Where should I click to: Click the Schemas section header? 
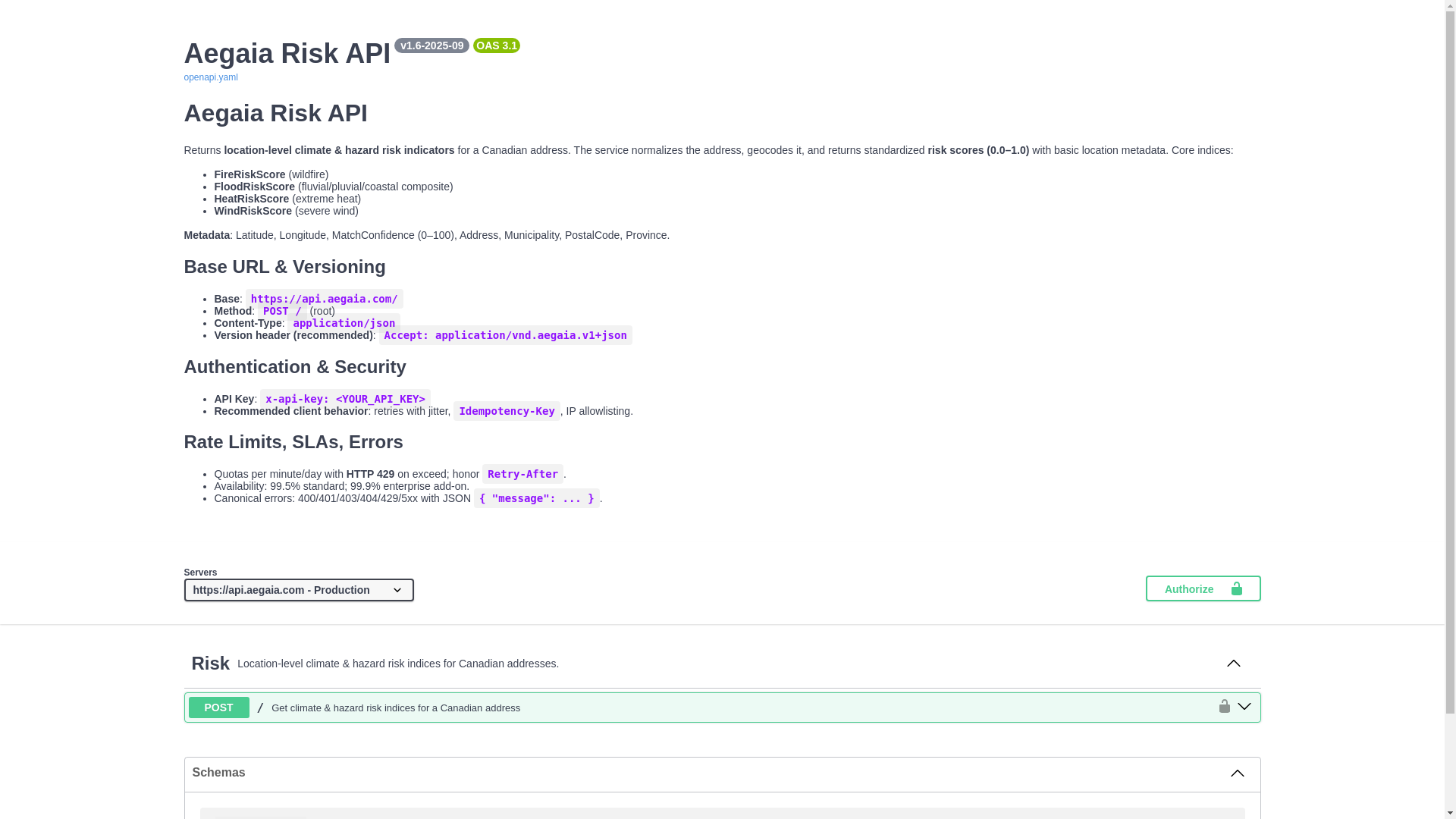[218, 773]
